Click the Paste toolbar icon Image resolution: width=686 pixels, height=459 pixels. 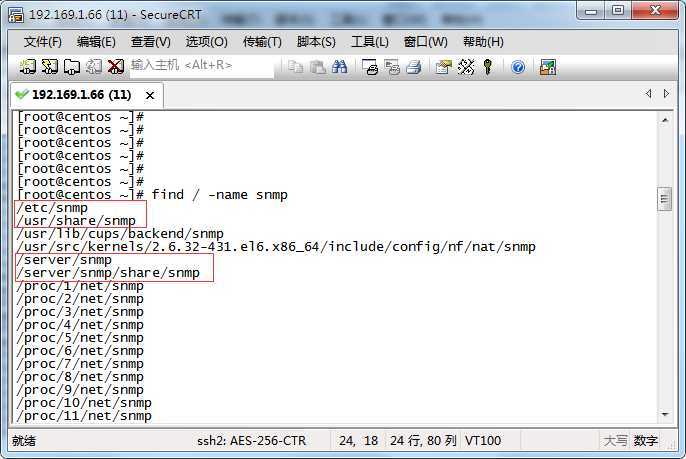pyautogui.click(x=318, y=67)
